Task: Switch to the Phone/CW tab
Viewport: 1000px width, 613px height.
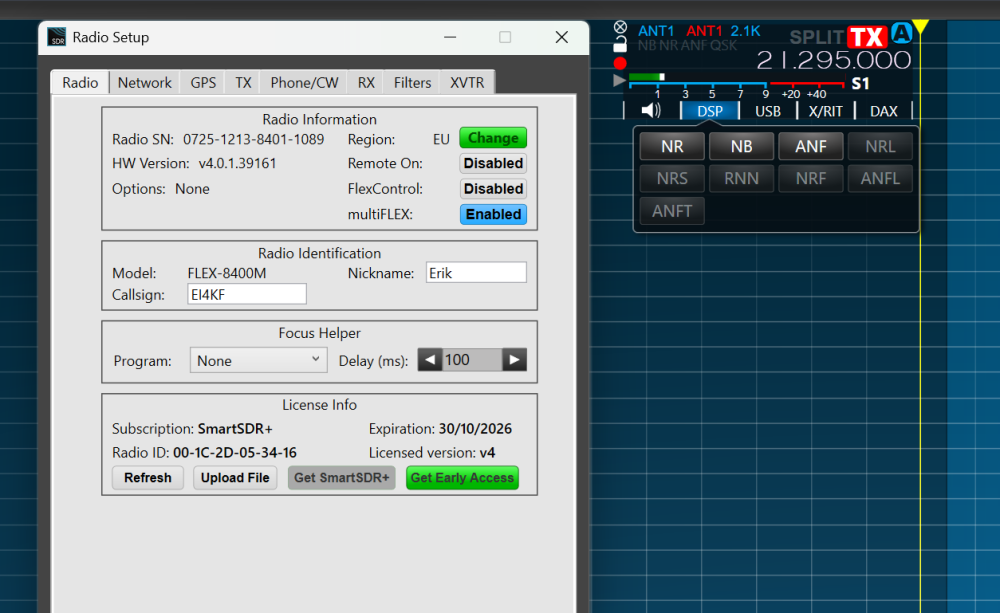Action: [x=304, y=82]
